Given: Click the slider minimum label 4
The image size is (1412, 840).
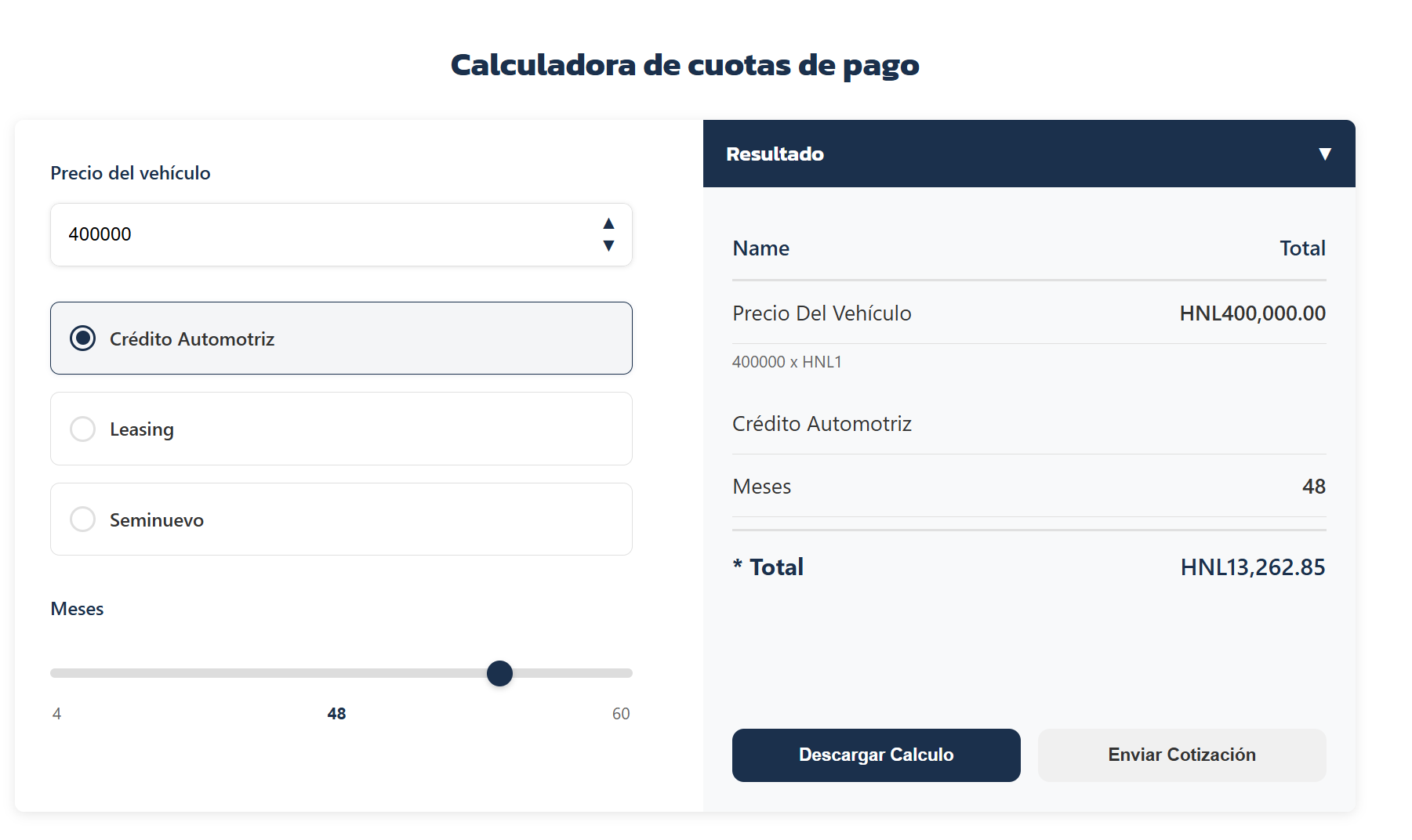Looking at the screenshot, I should coord(56,714).
